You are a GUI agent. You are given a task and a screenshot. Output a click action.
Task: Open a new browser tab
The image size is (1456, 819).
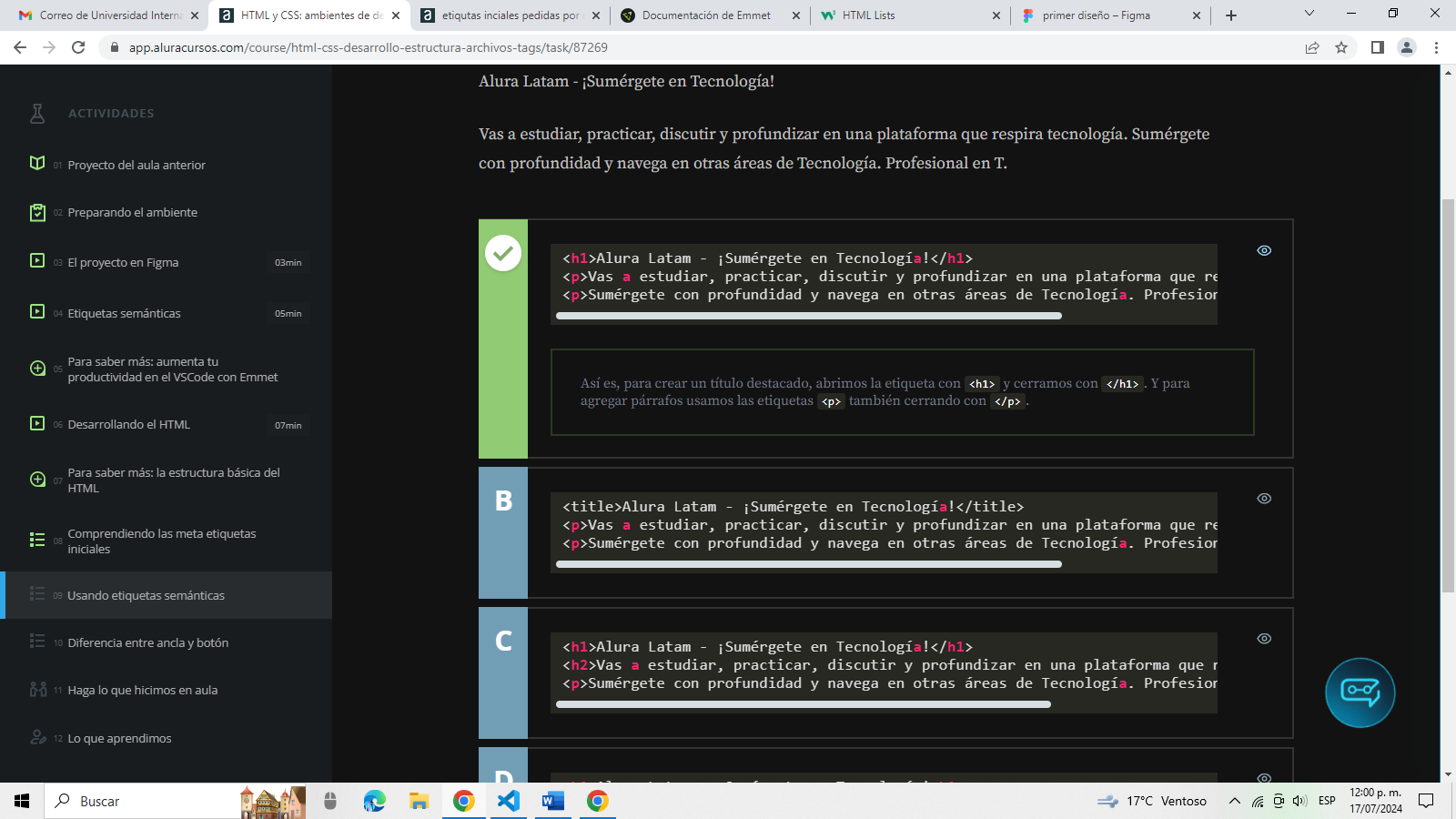(x=1231, y=15)
